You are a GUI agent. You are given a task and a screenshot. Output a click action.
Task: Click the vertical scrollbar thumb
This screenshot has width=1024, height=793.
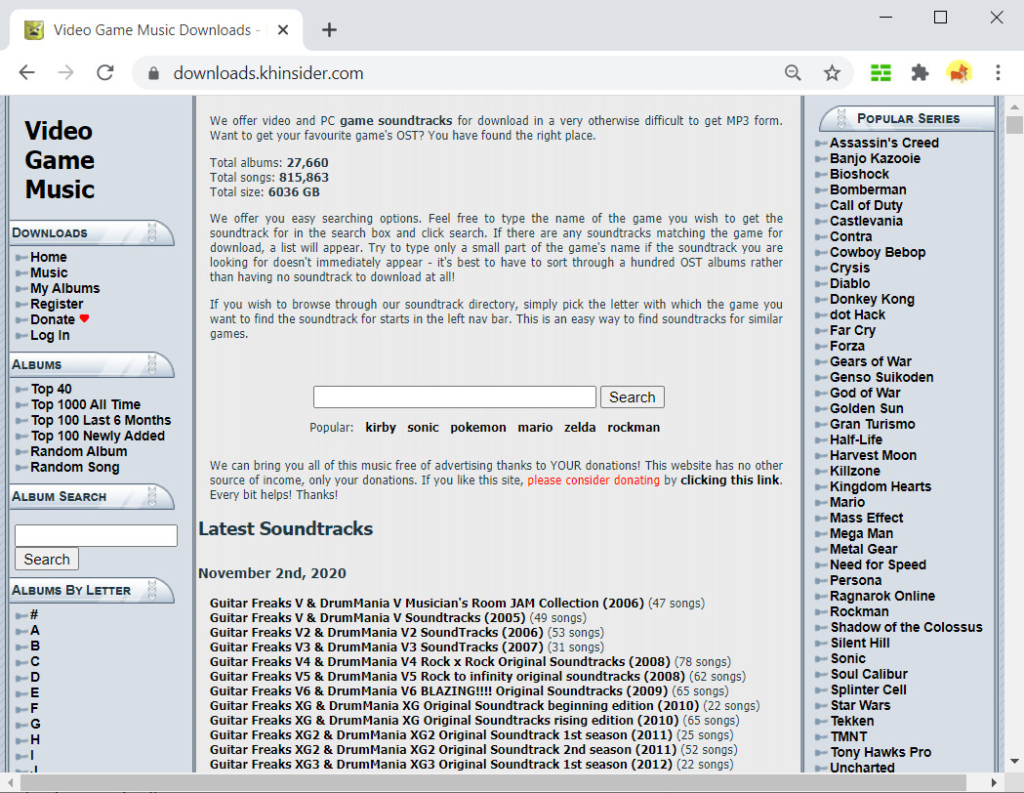tap(1014, 124)
